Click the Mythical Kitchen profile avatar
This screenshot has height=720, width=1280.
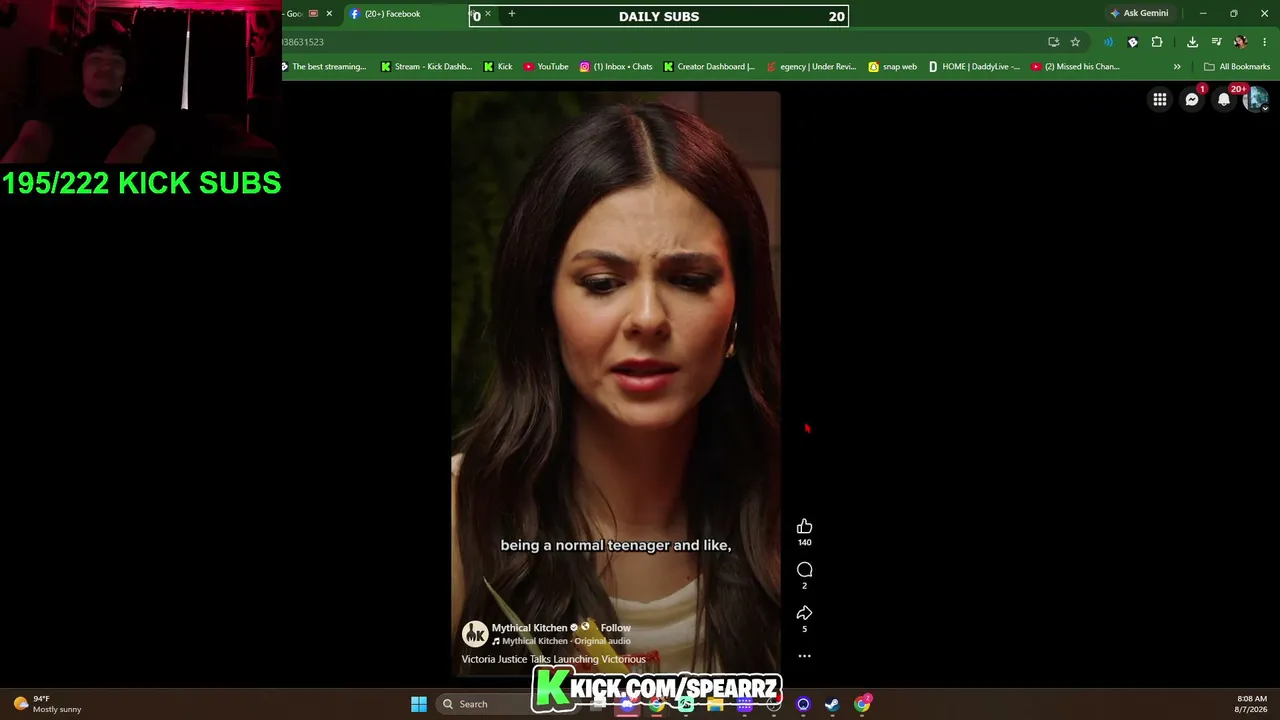(x=474, y=633)
